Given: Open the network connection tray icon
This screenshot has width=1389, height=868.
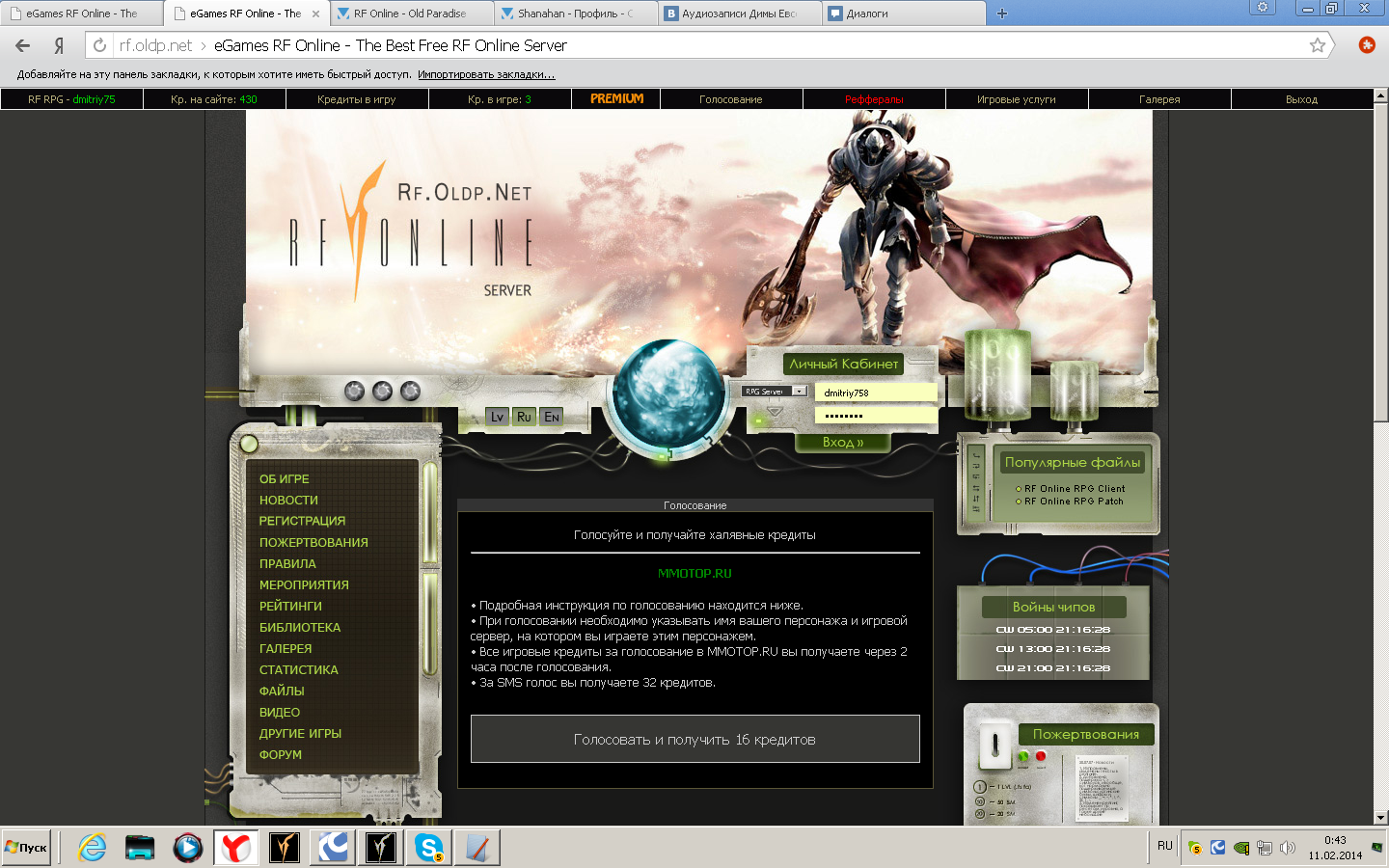Looking at the screenshot, I should (1265, 848).
